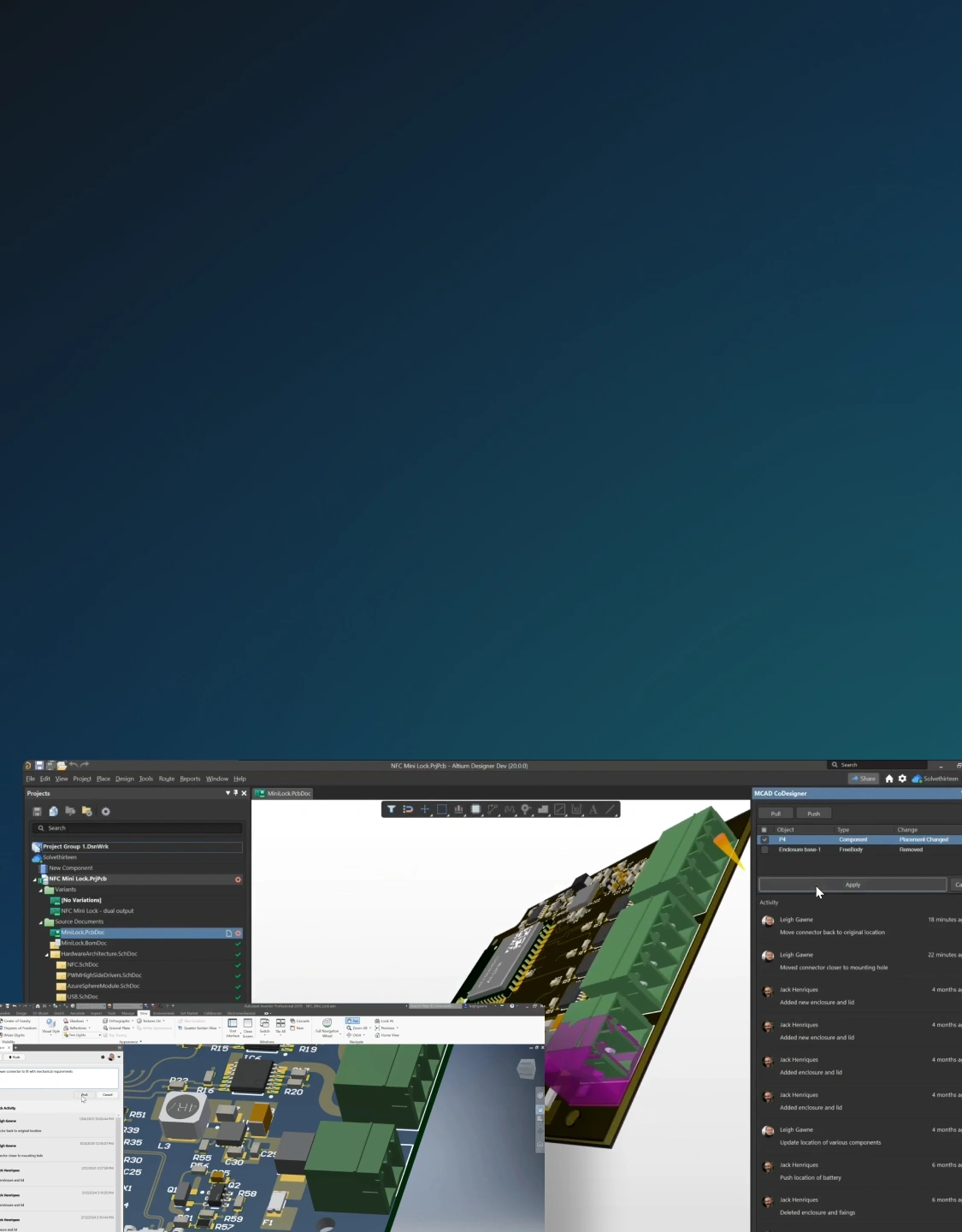Click the save project disk icon in Projects panel
The image size is (962, 1232).
point(37,812)
